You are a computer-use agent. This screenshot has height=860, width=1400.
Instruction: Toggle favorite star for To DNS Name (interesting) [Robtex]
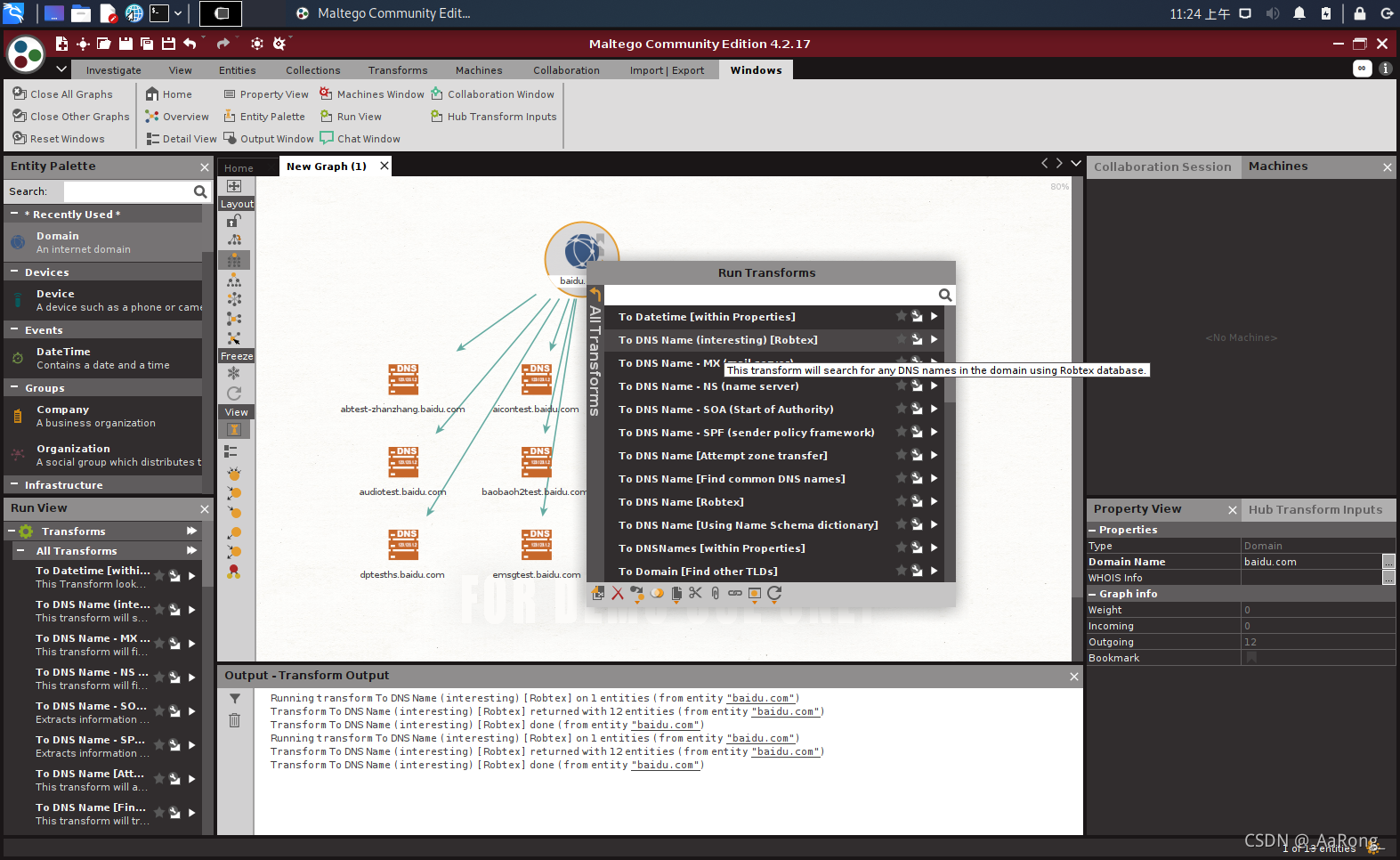901,339
